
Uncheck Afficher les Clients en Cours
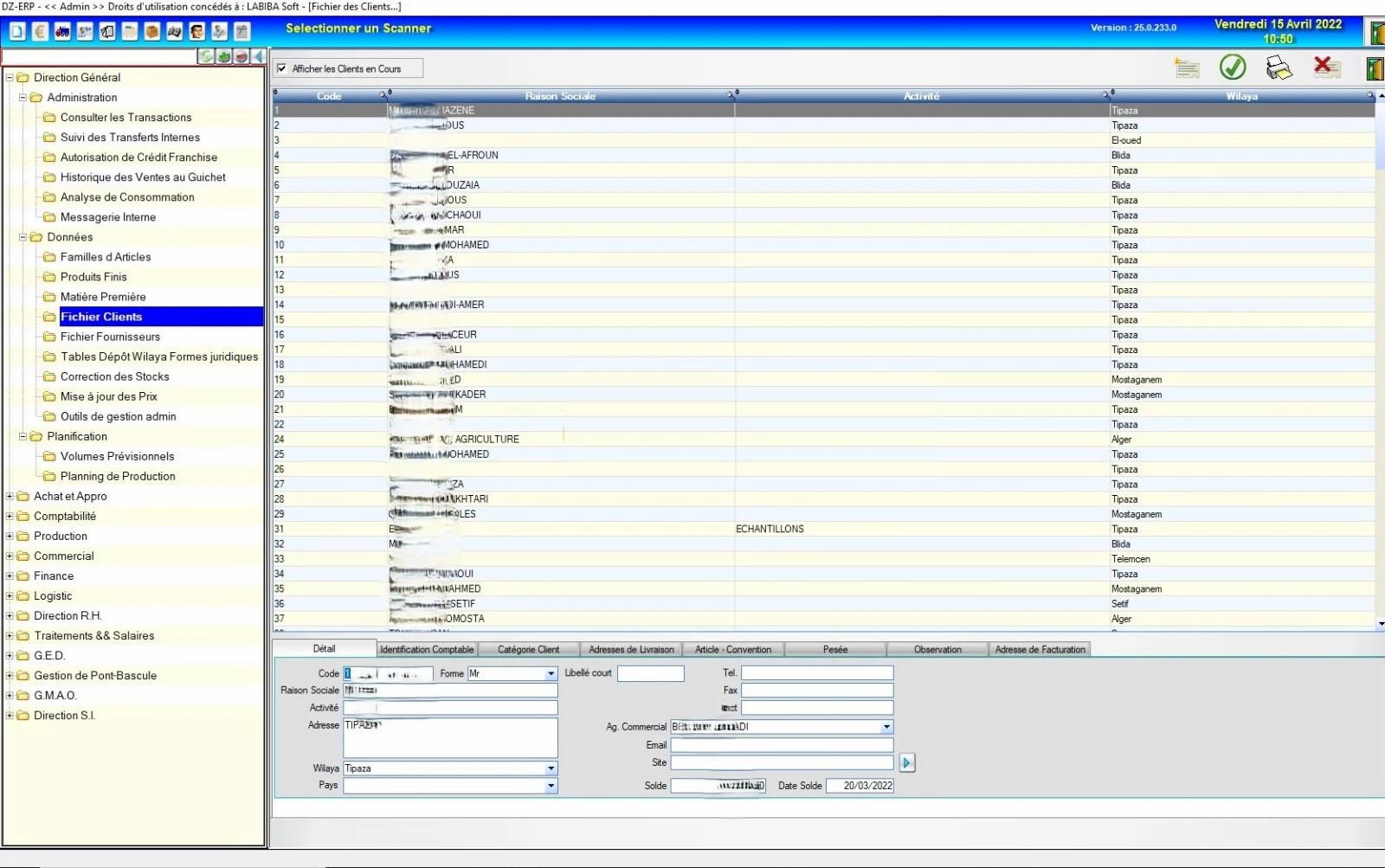[281, 68]
